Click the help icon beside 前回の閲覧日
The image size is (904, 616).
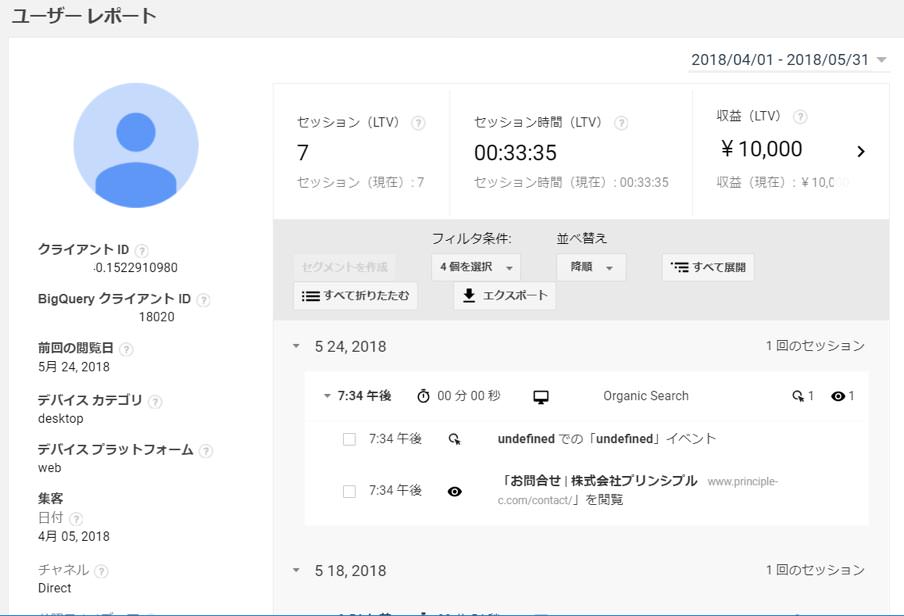[126, 349]
